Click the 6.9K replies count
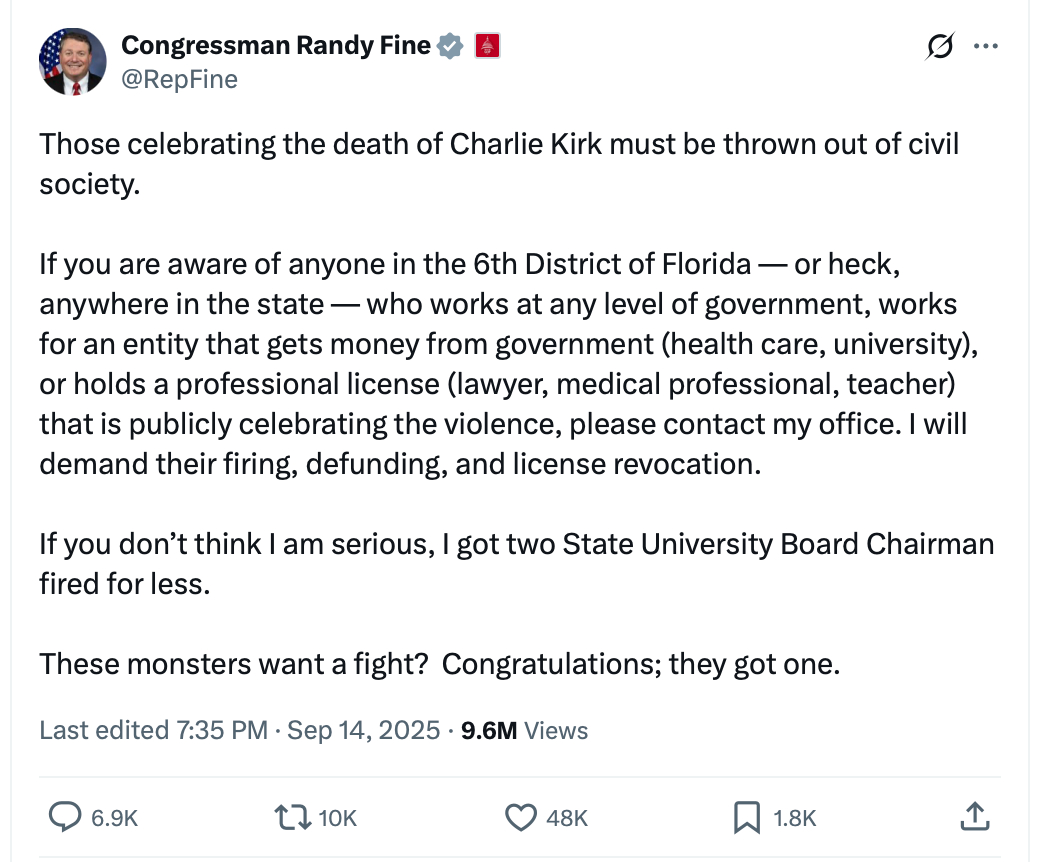1040x862 pixels. click(114, 818)
